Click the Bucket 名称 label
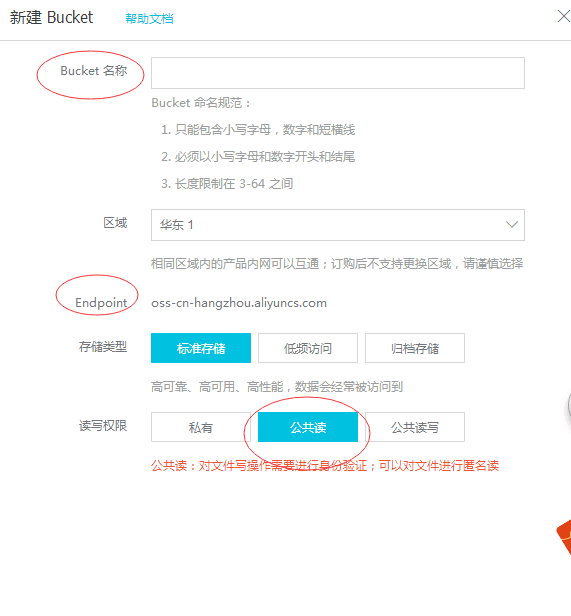Image resolution: width=571 pixels, height=616 pixels. click(94, 71)
